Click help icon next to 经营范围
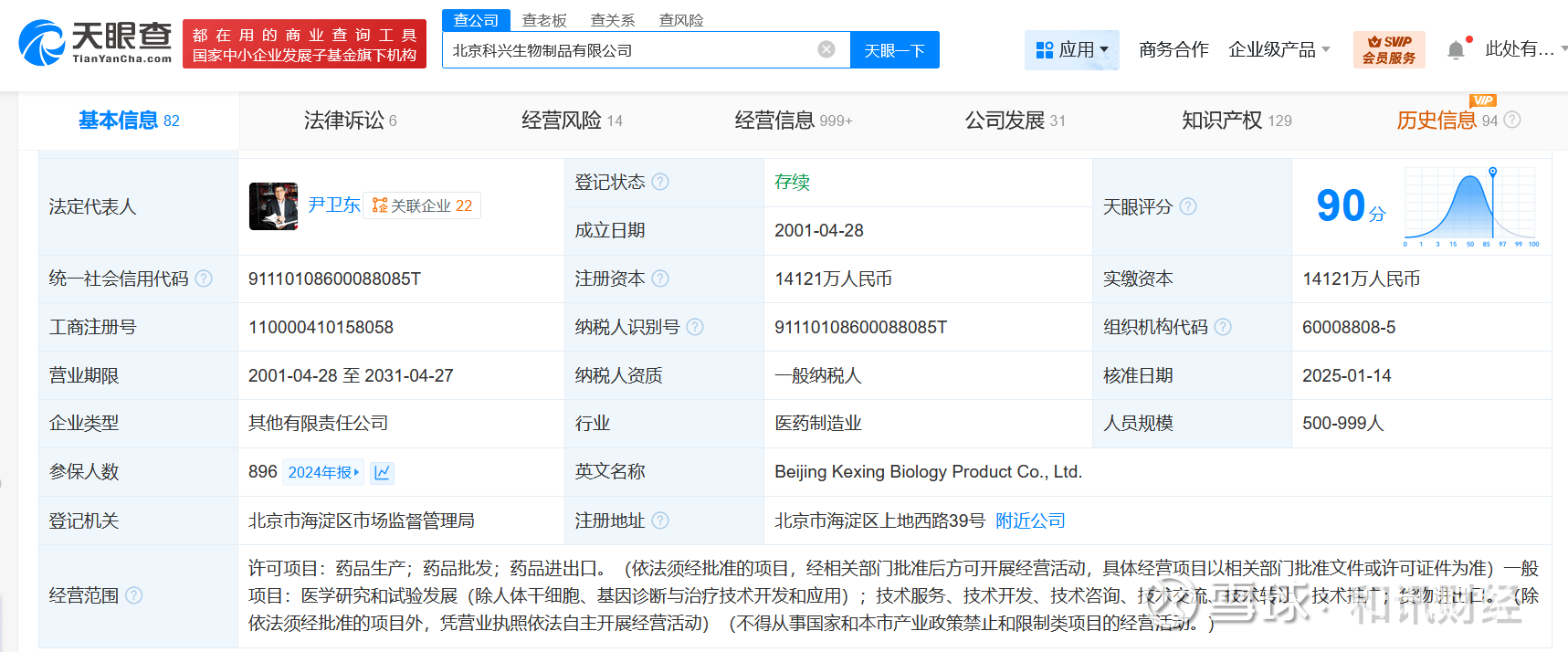 [x=134, y=595]
